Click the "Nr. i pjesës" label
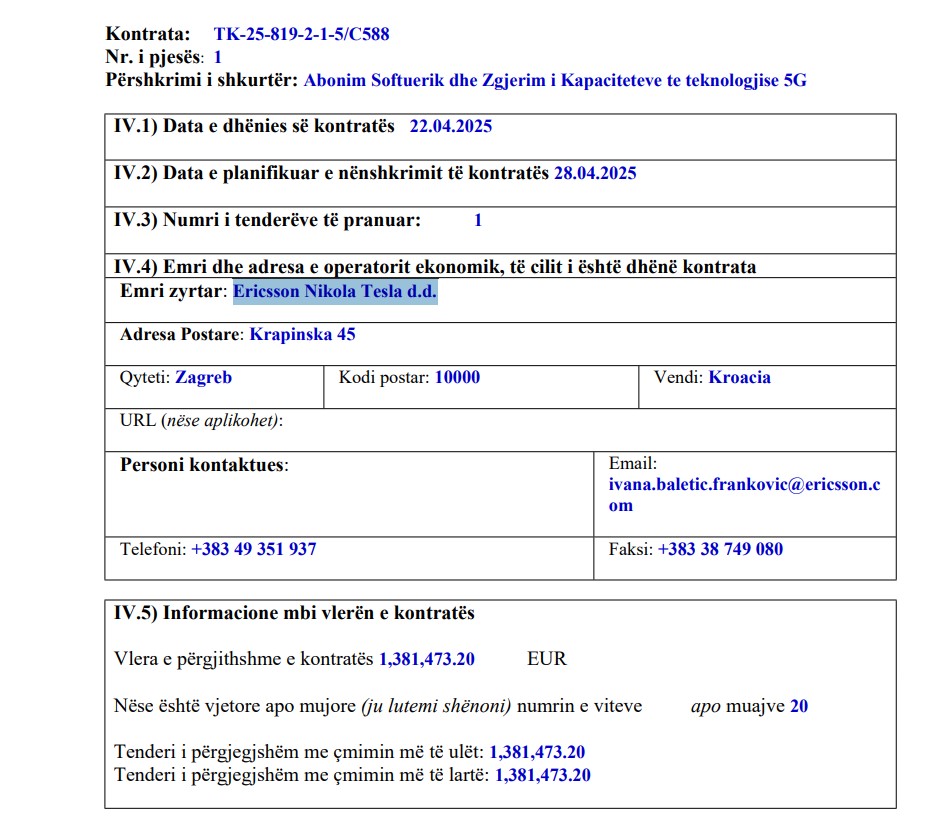The width and height of the screenshot is (930, 822). (x=154, y=57)
